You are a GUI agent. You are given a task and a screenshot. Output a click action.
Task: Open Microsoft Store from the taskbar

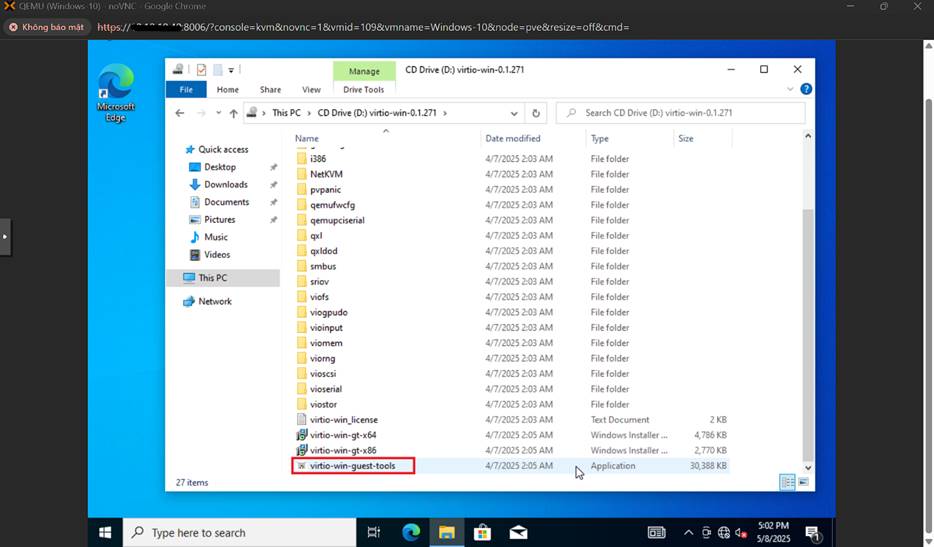click(481, 533)
